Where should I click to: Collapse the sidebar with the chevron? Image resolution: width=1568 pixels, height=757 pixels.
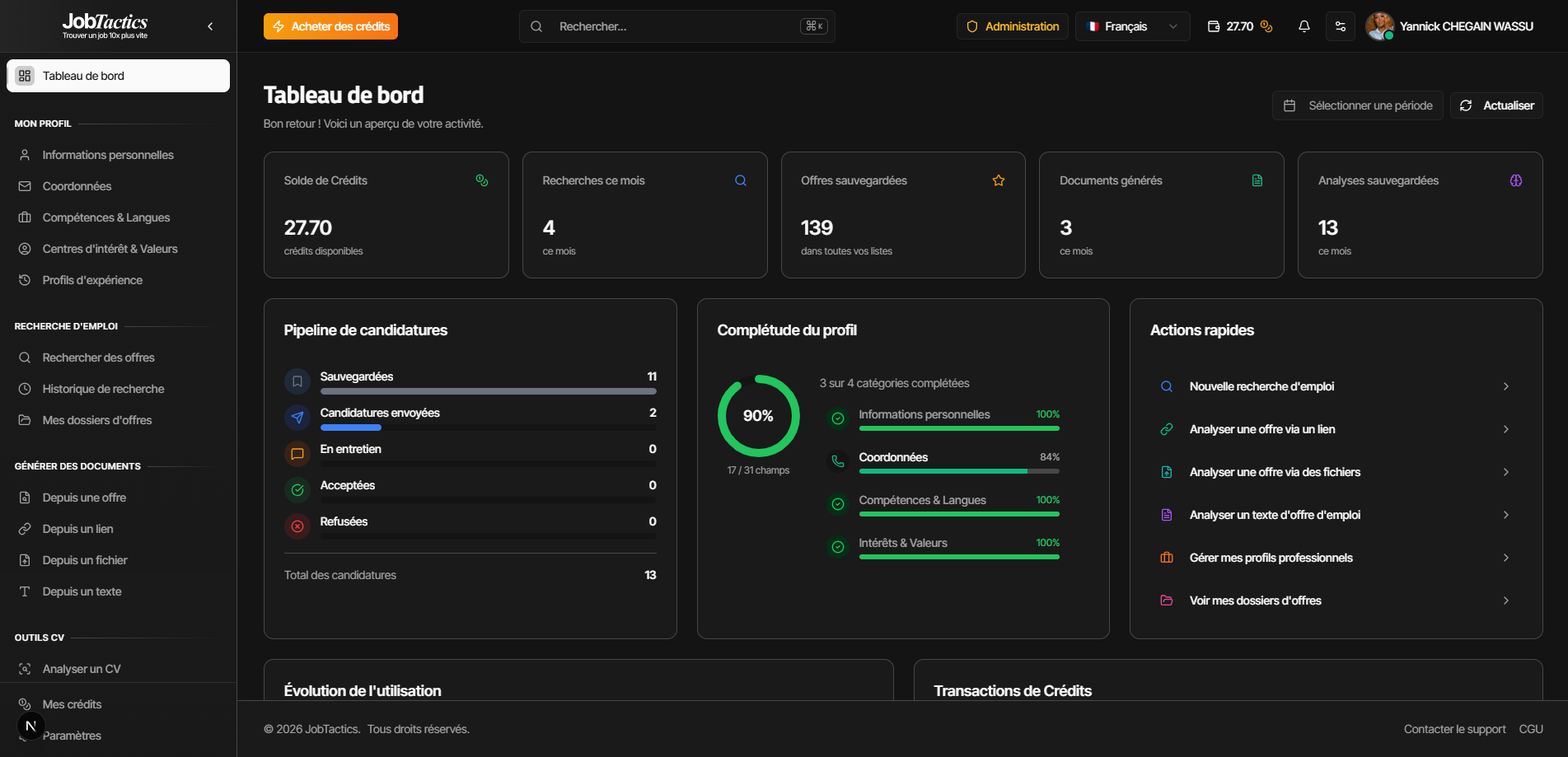pos(210,26)
